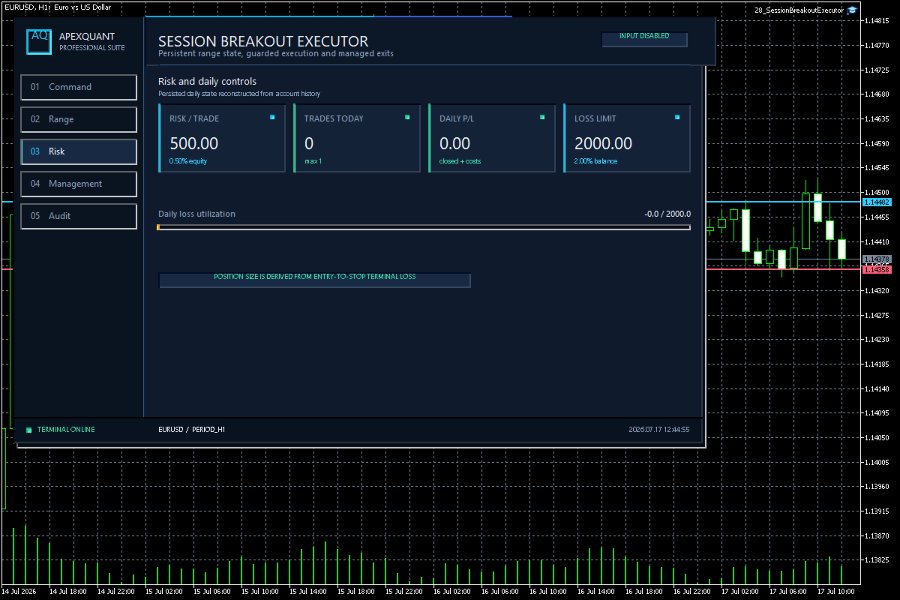Click the Persistent range state tagline text
900x600 pixels.
pyautogui.click(x=276, y=53)
